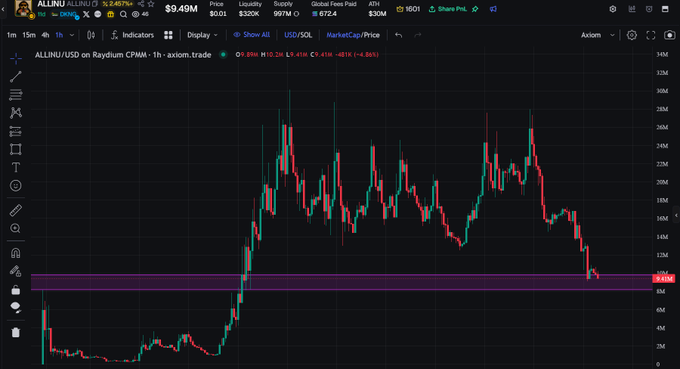This screenshot has width=680, height=369.
Task: Open the long position forecasting tool
Action: pos(16,131)
